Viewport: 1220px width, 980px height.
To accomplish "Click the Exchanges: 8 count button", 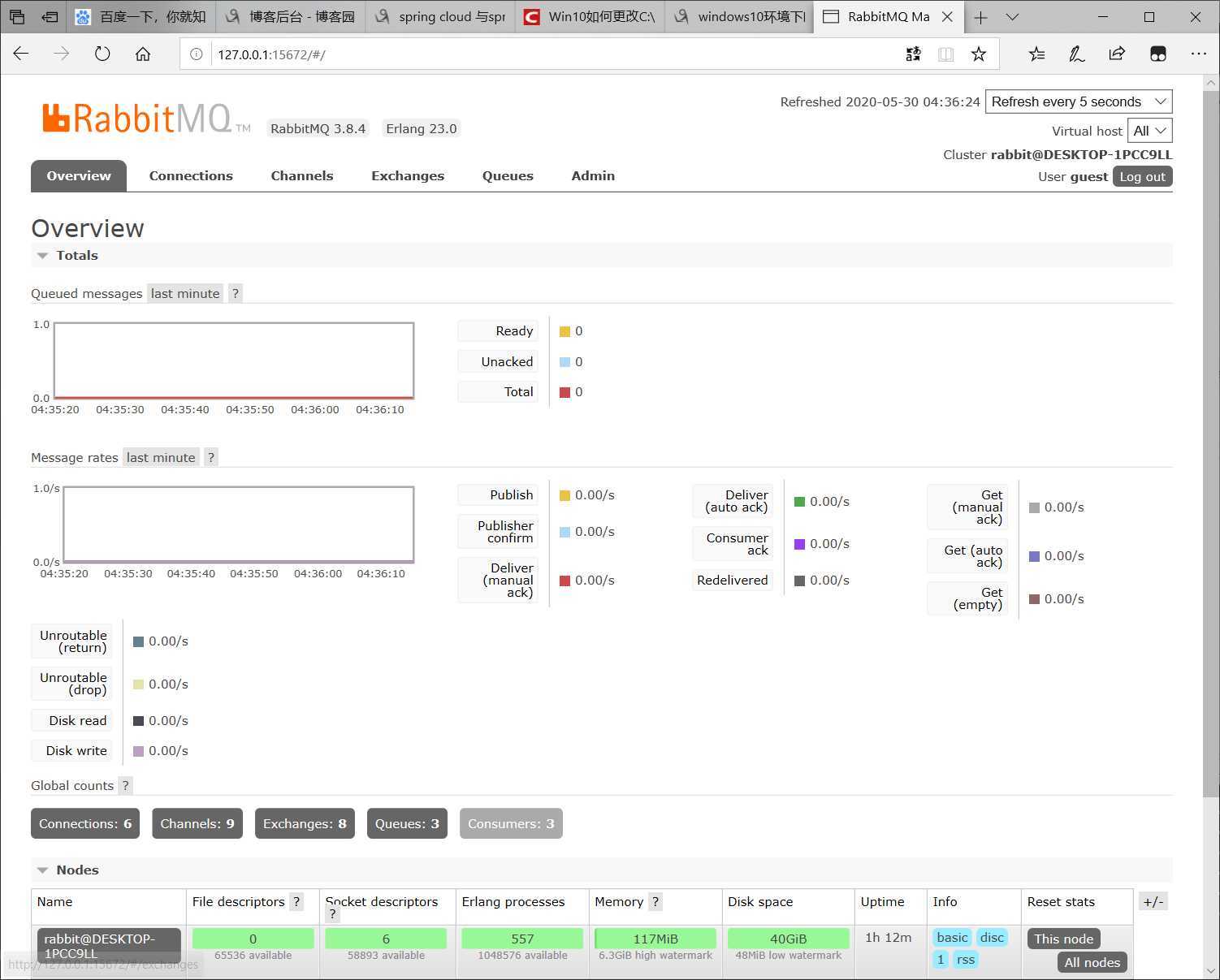I will point(305,823).
